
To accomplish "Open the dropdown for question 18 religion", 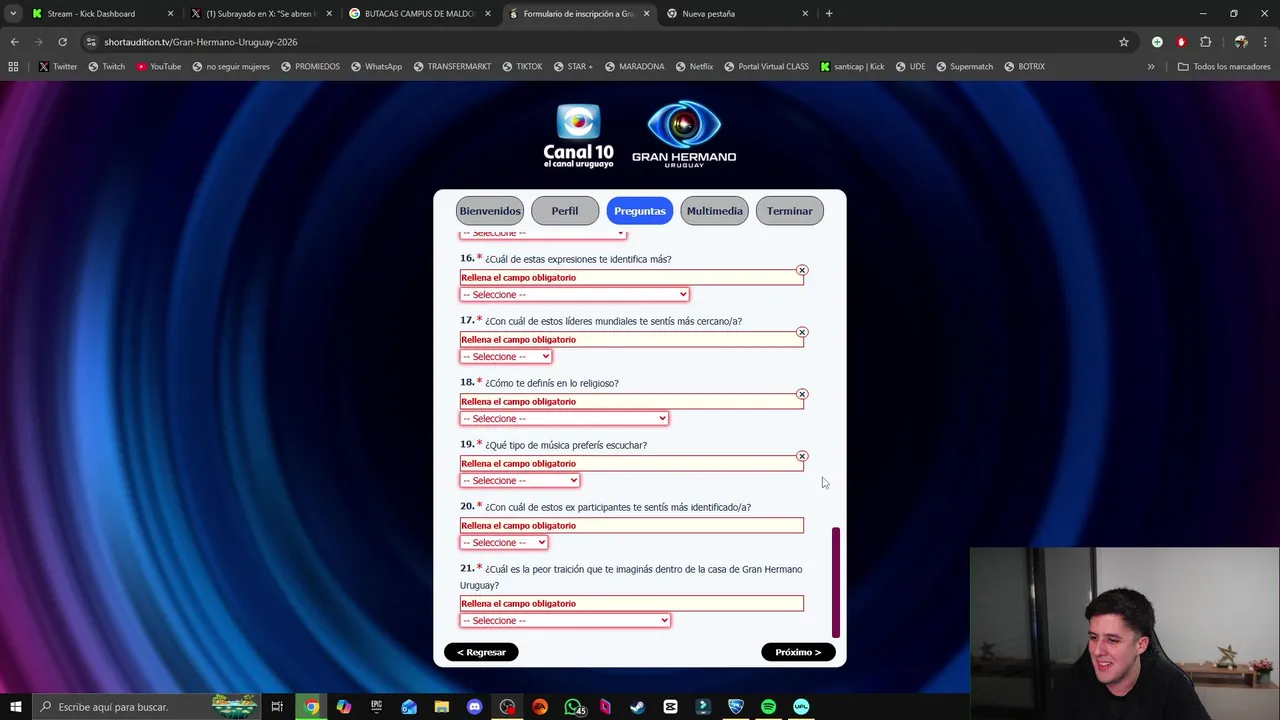I will (x=564, y=418).
